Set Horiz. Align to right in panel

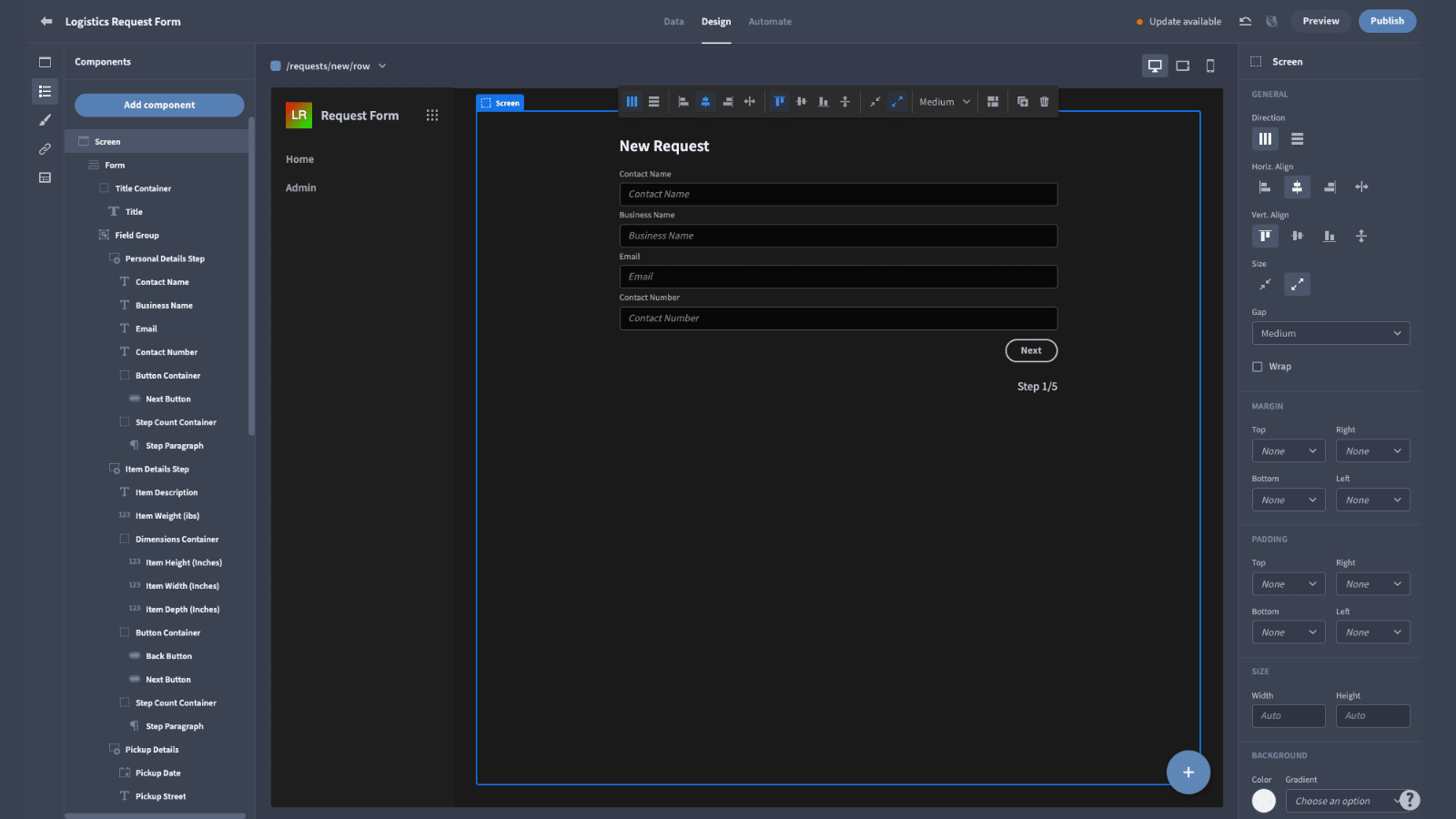point(1330,187)
